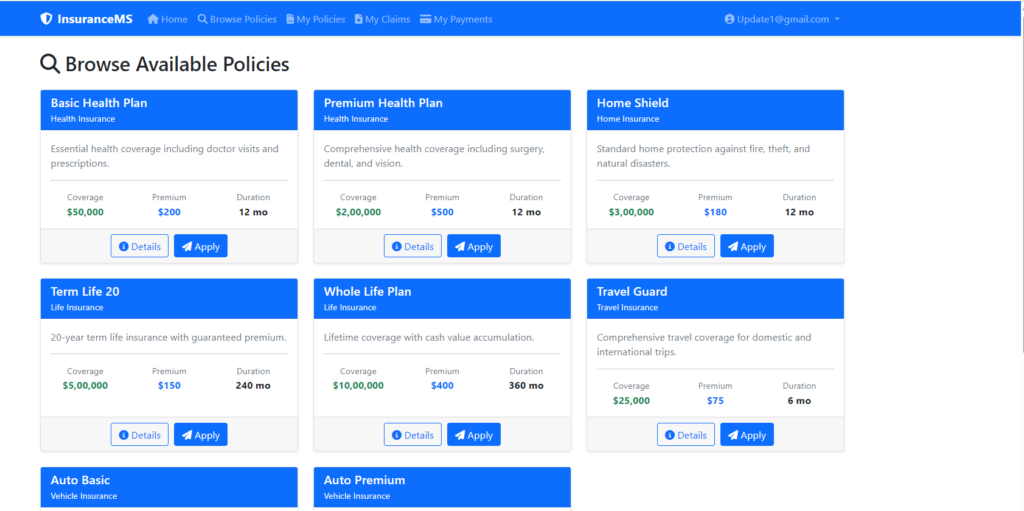View Details for Home Shield policy
The width and height of the screenshot is (1024, 511).
coord(686,246)
